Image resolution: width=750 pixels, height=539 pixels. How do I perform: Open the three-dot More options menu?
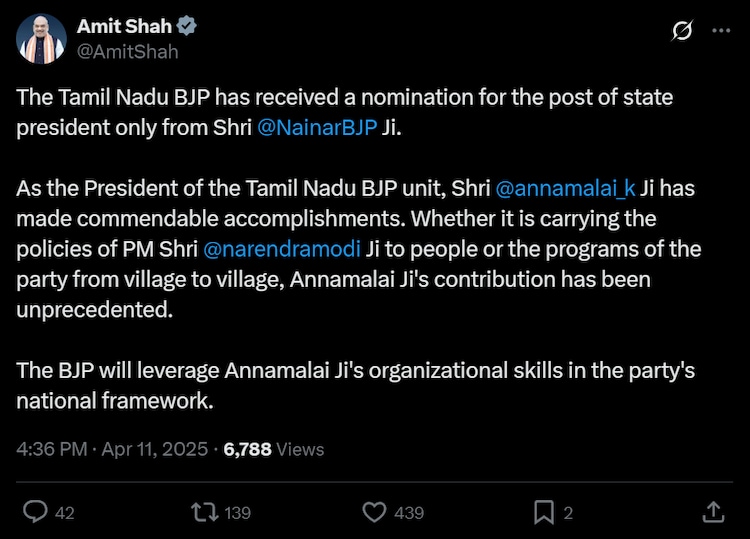721,31
